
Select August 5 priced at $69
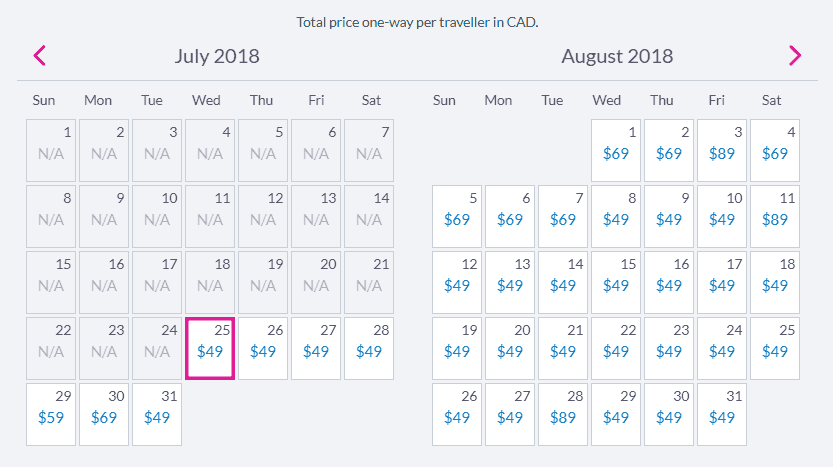pyautogui.click(x=457, y=216)
